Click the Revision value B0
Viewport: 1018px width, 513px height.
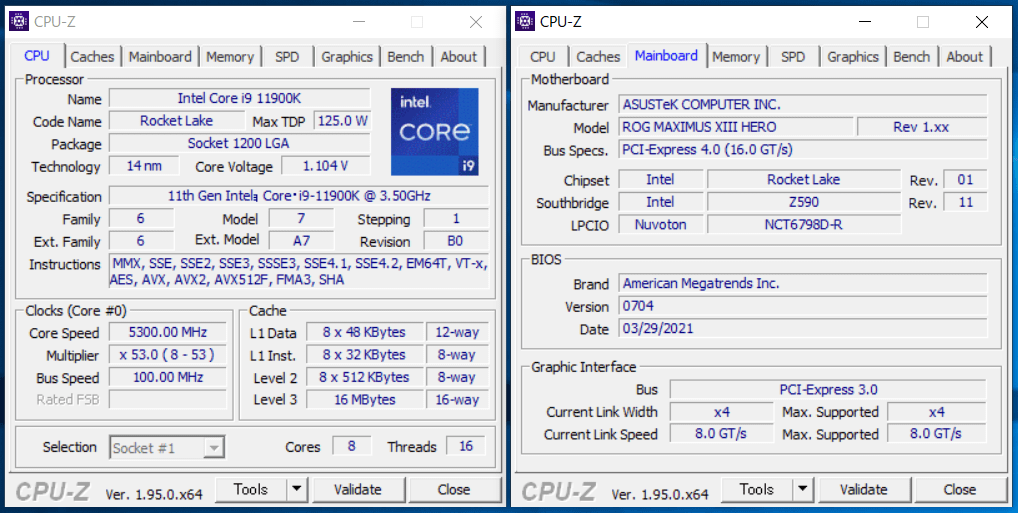click(x=455, y=241)
